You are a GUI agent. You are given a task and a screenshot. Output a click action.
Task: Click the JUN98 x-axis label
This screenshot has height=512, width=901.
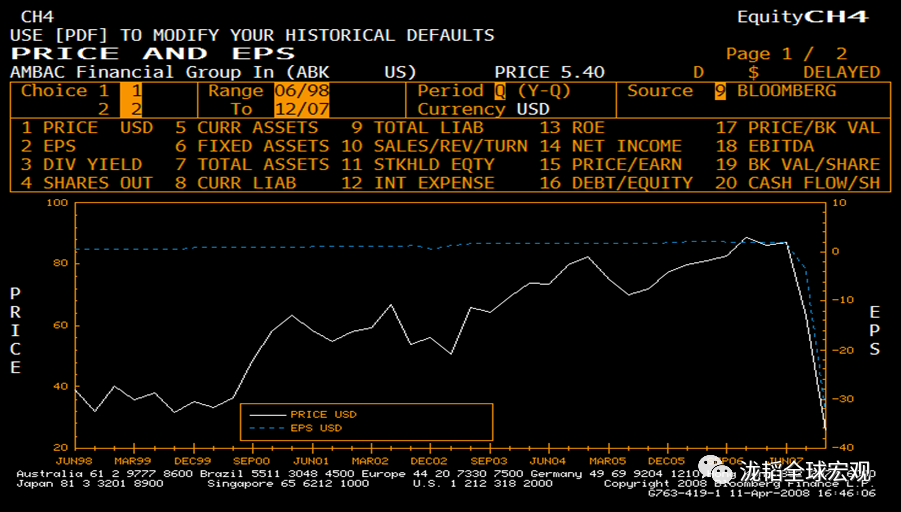click(74, 461)
